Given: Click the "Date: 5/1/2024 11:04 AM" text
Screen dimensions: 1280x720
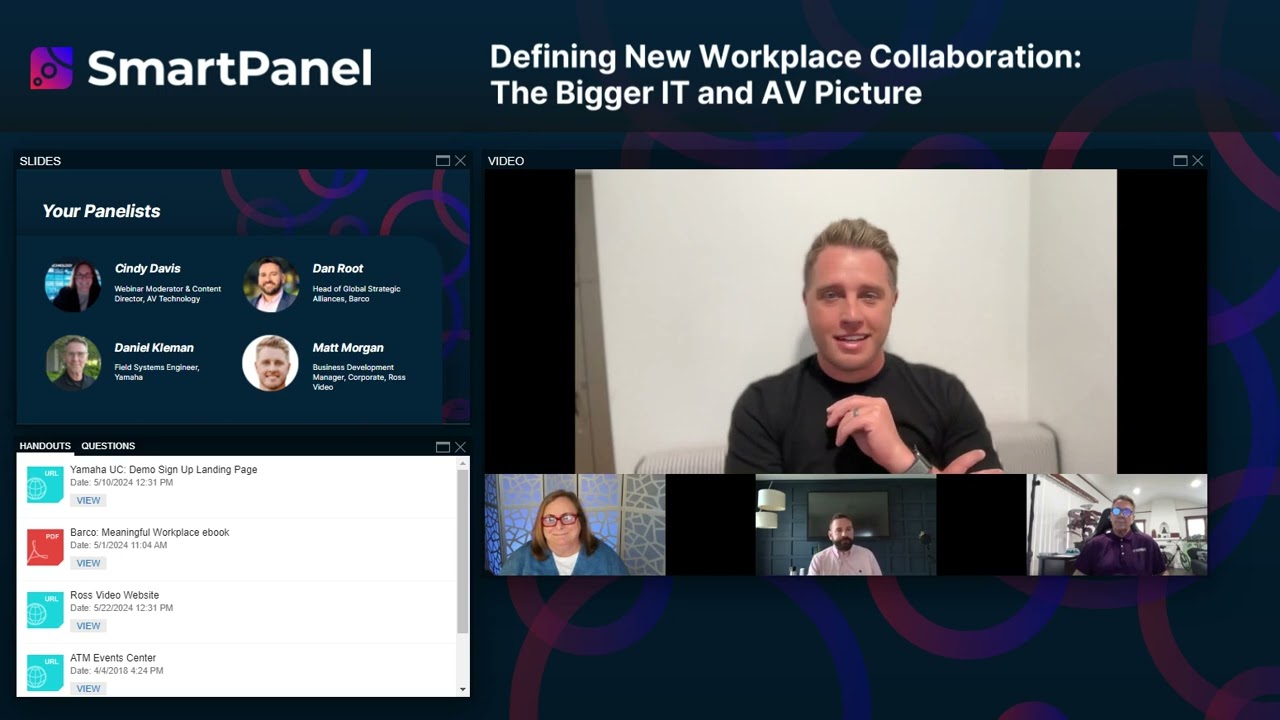Looking at the screenshot, I should [118, 545].
